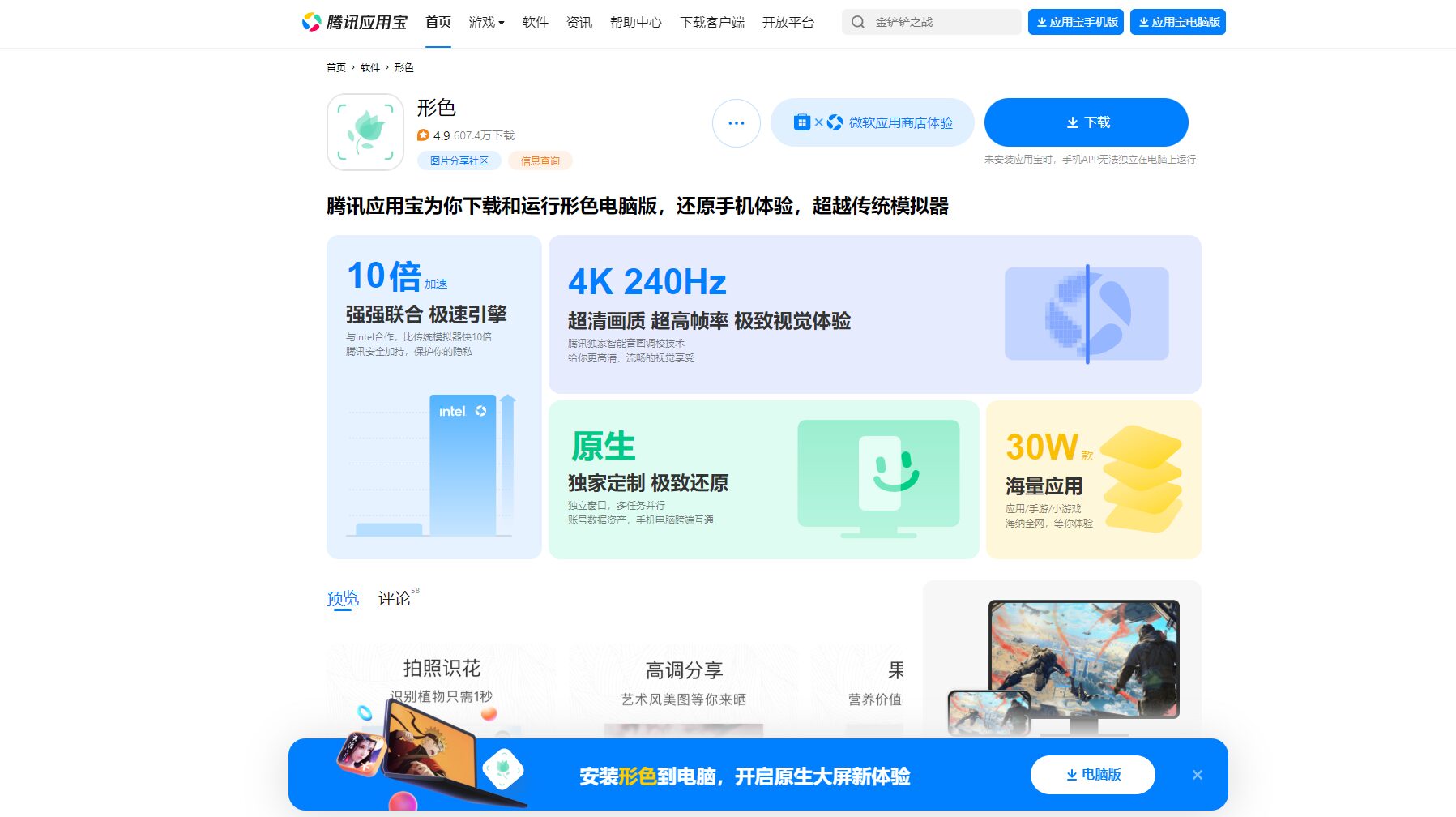The width and height of the screenshot is (1456, 817).
Task: Switch to the 评论 tab
Action: (395, 599)
